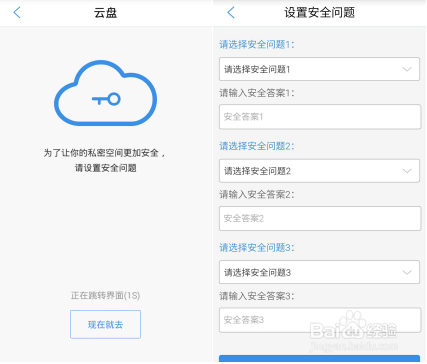Click the 请输入安全答案2: label
427x364 pixels.
point(257,194)
